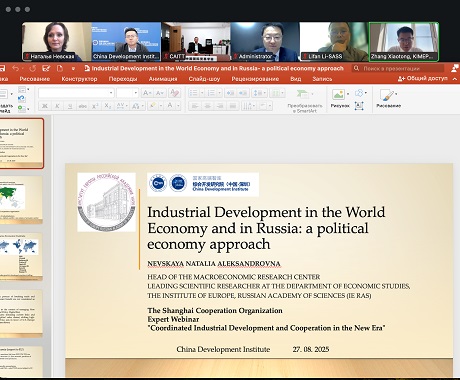
Task: Open the Слайд-шоу tab
Action: click(x=204, y=79)
